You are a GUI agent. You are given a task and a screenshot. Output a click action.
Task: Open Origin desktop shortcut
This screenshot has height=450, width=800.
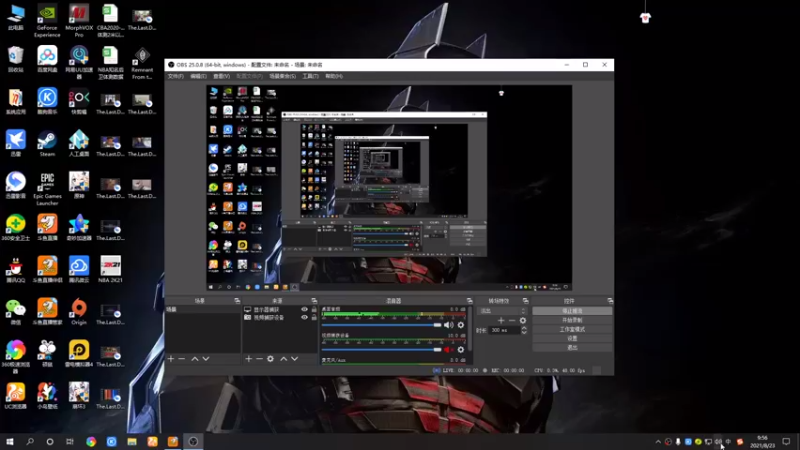79,312
